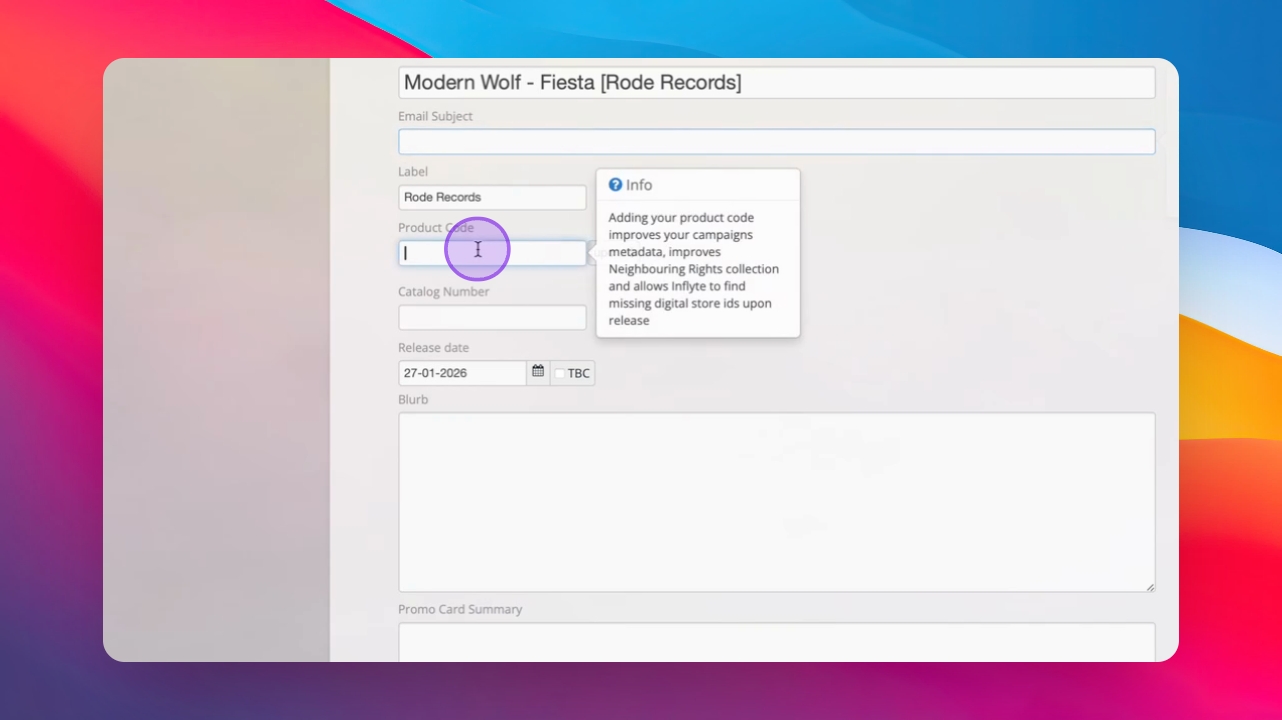This screenshot has height=720, width=1282.
Task: Click the Promo Card Summary text area
Action: pyautogui.click(x=776, y=642)
